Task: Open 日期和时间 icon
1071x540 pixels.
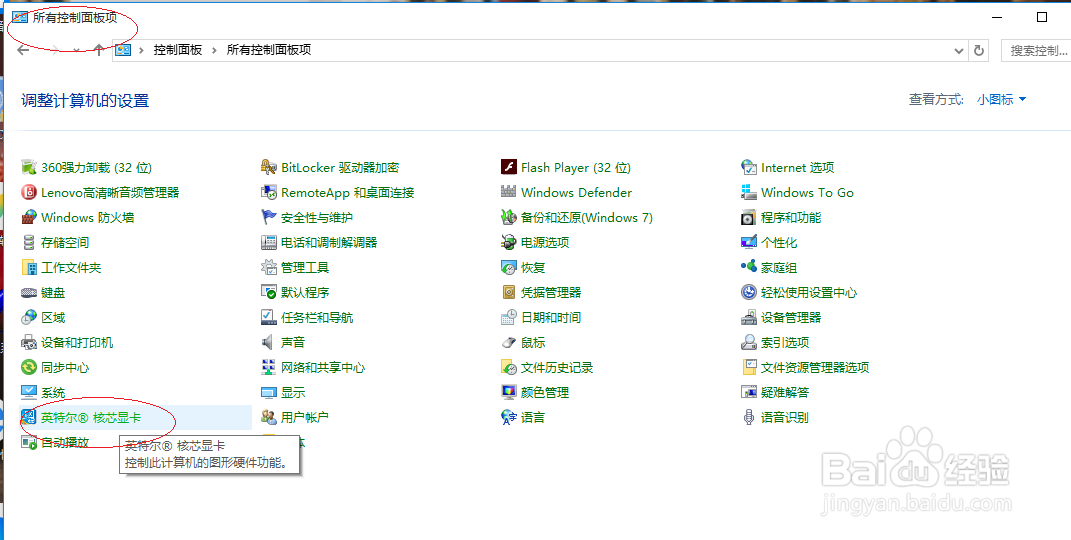Action: point(508,317)
